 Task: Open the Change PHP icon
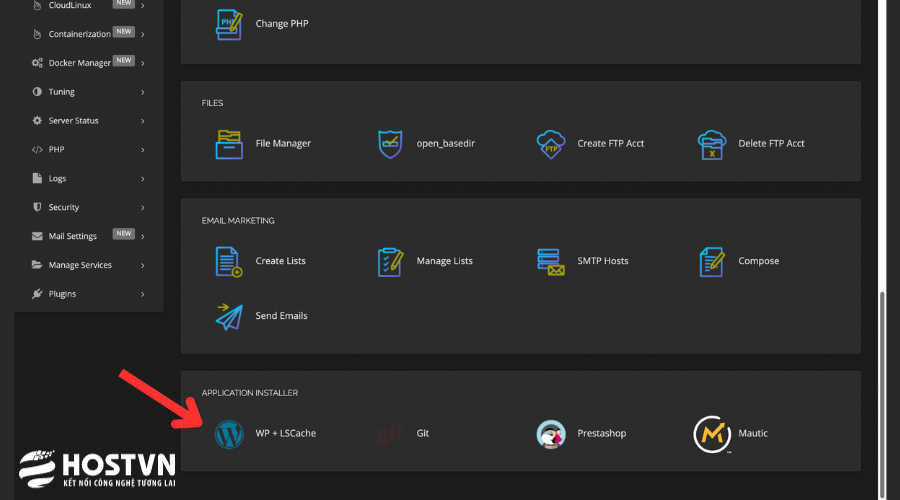pyautogui.click(x=229, y=24)
